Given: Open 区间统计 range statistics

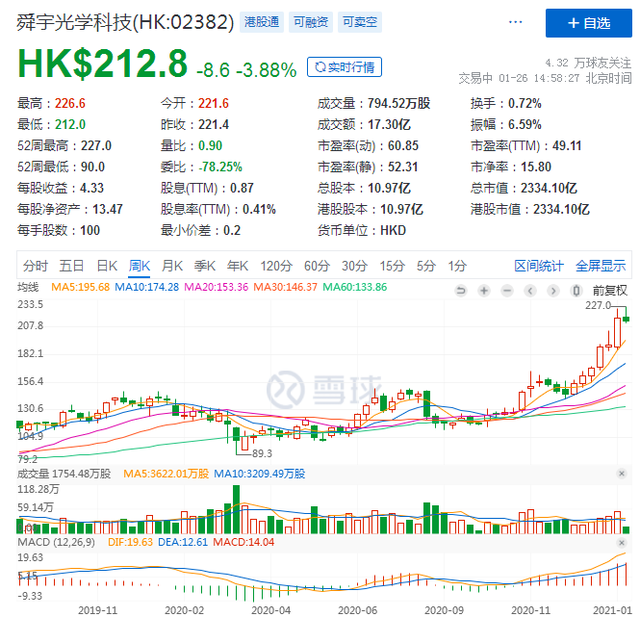Looking at the screenshot, I should click(539, 266).
